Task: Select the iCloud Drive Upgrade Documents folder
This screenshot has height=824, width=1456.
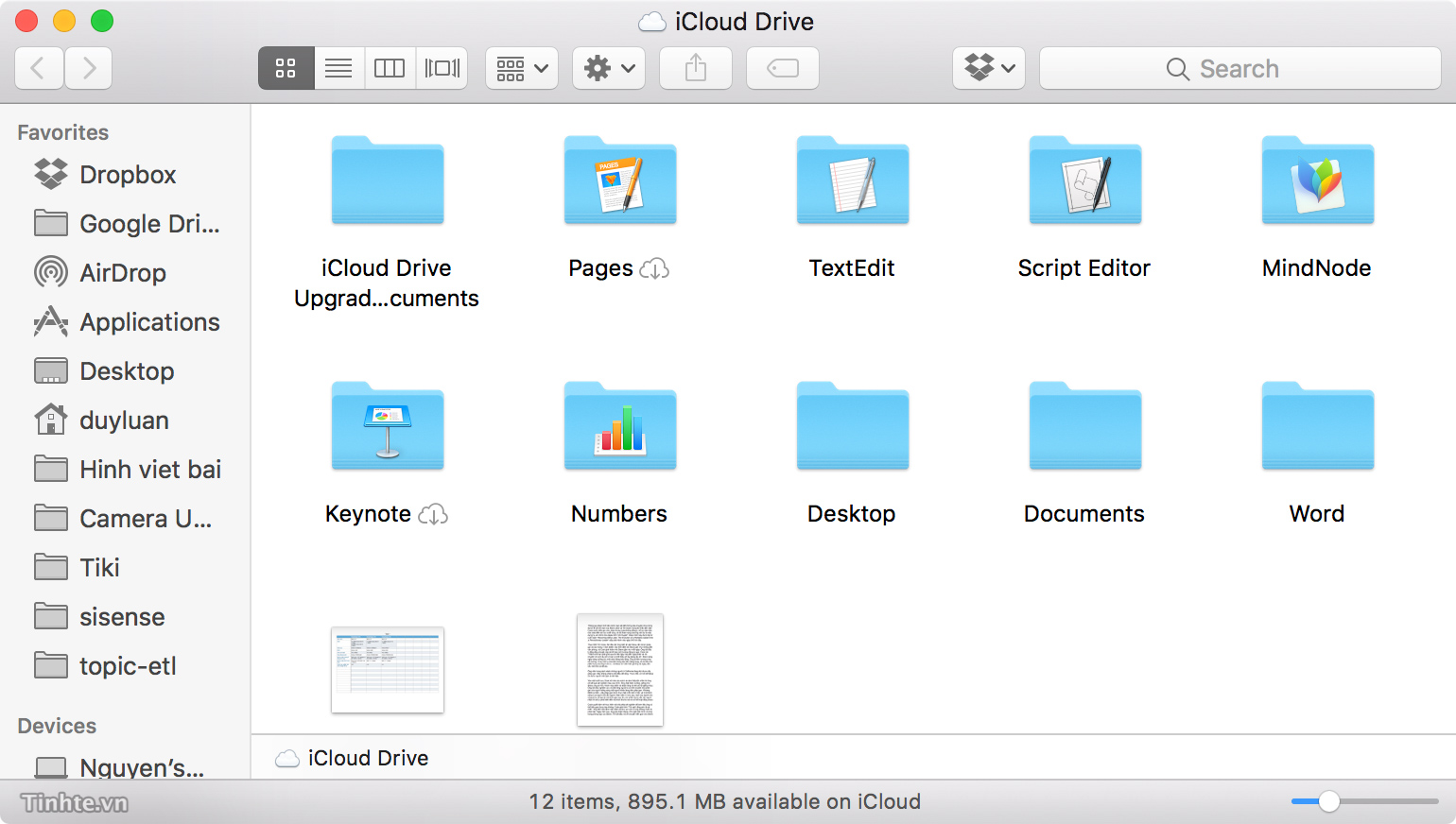Action: coord(388,180)
